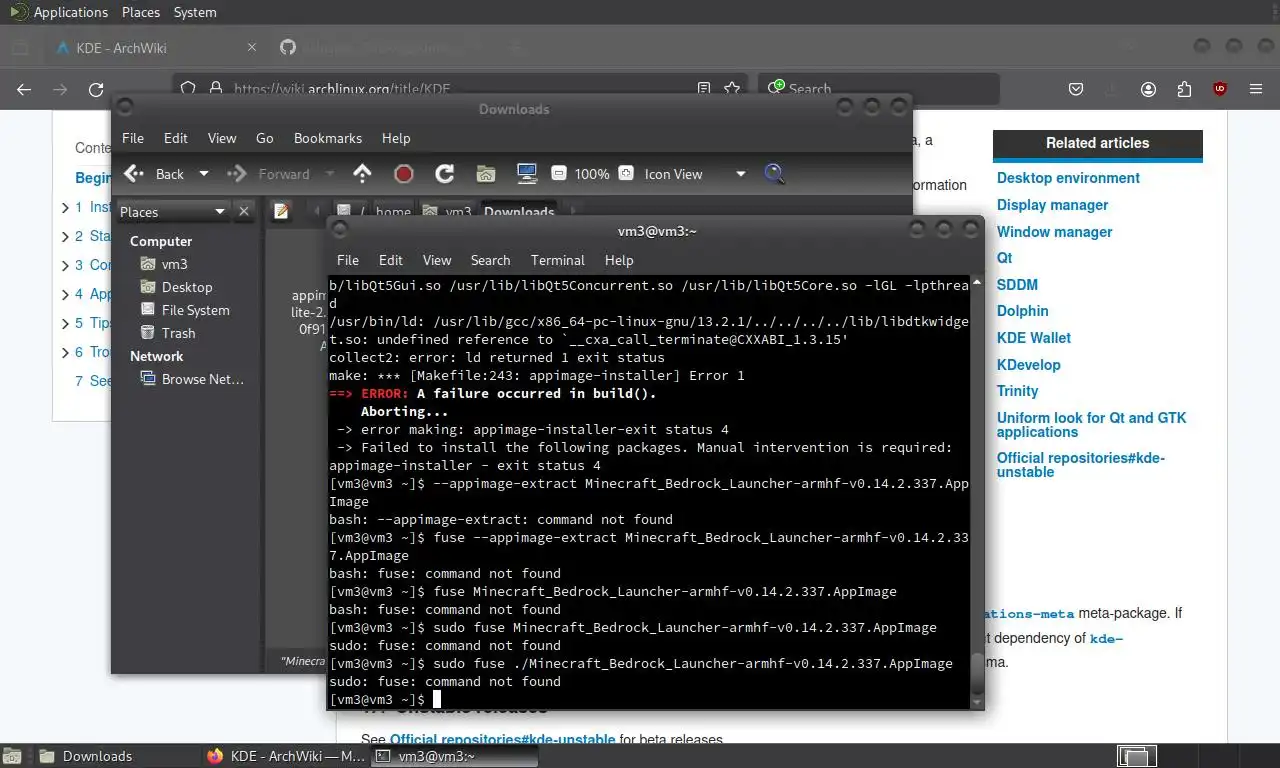Expand wiki contents section 5 chevron
Viewport: 1280px width, 768px height.
click(x=65, y=323)
